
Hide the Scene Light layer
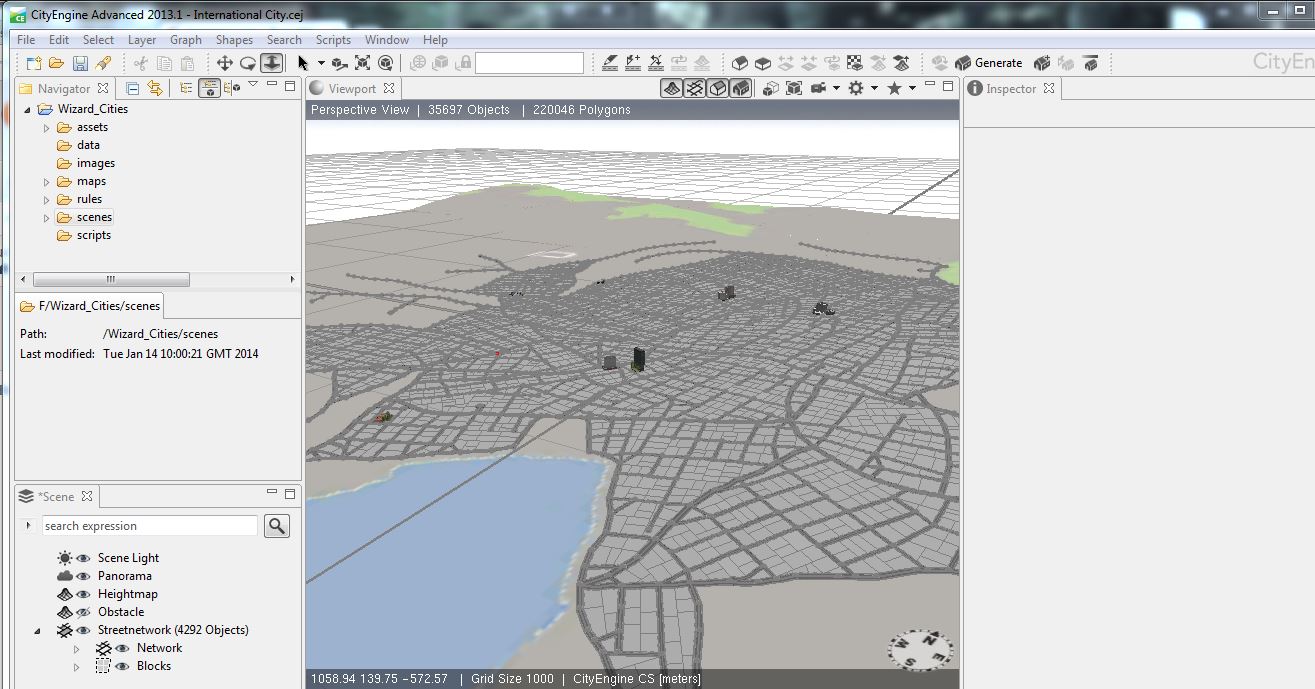coord(83,558)
